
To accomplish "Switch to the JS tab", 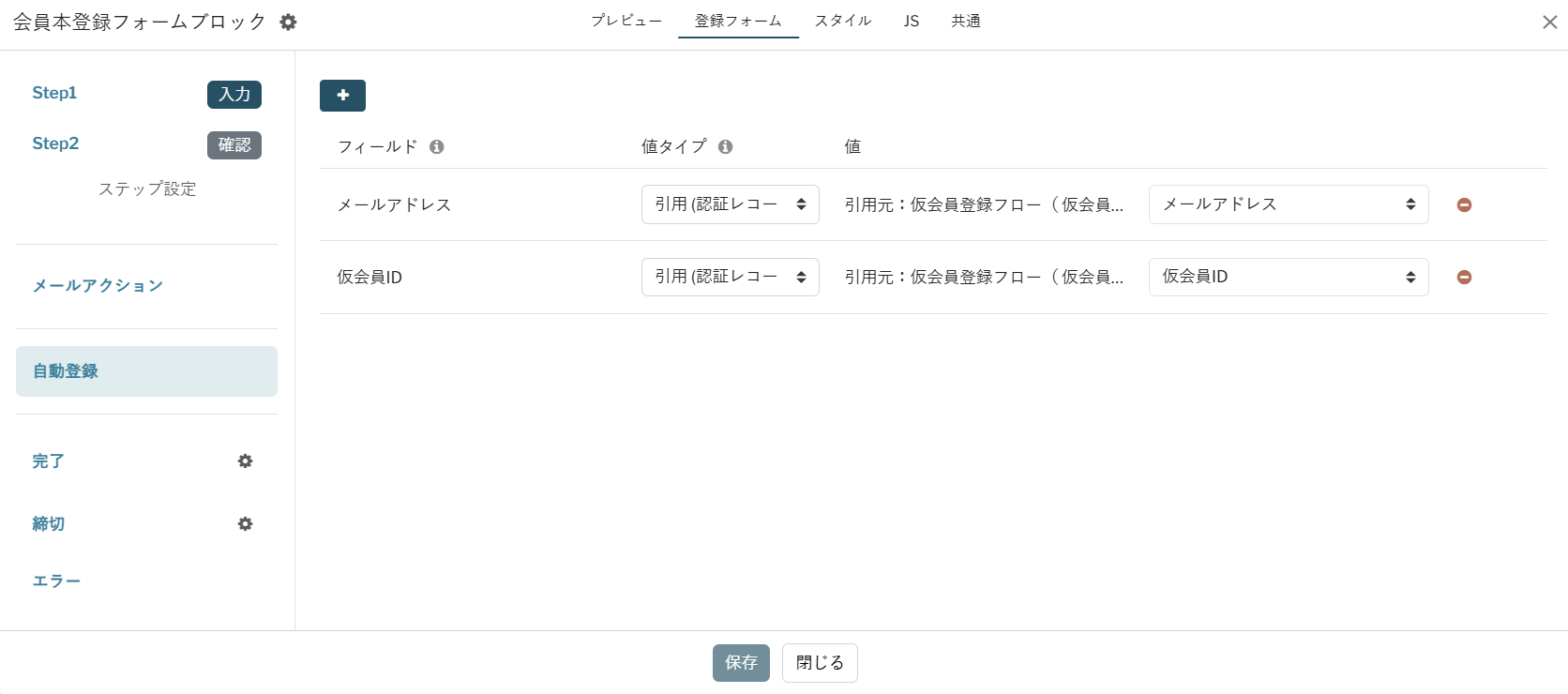I will click(x=912, y=21).
